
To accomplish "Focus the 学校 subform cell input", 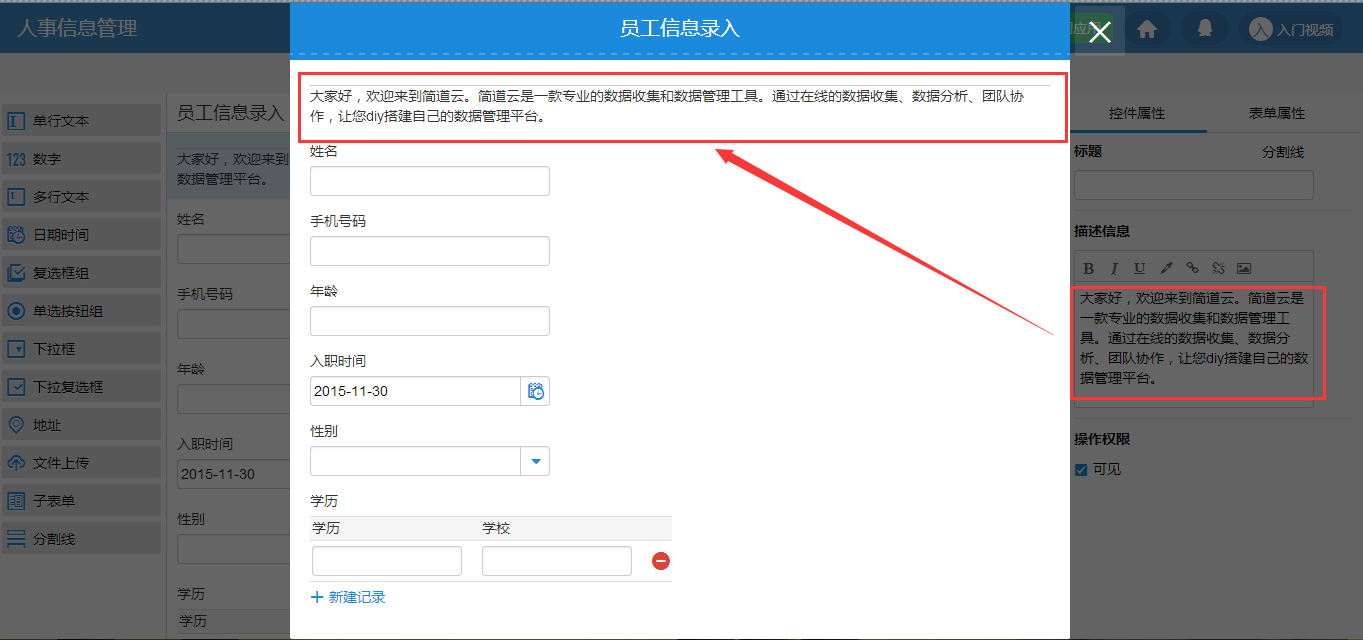I will (557, 561).
